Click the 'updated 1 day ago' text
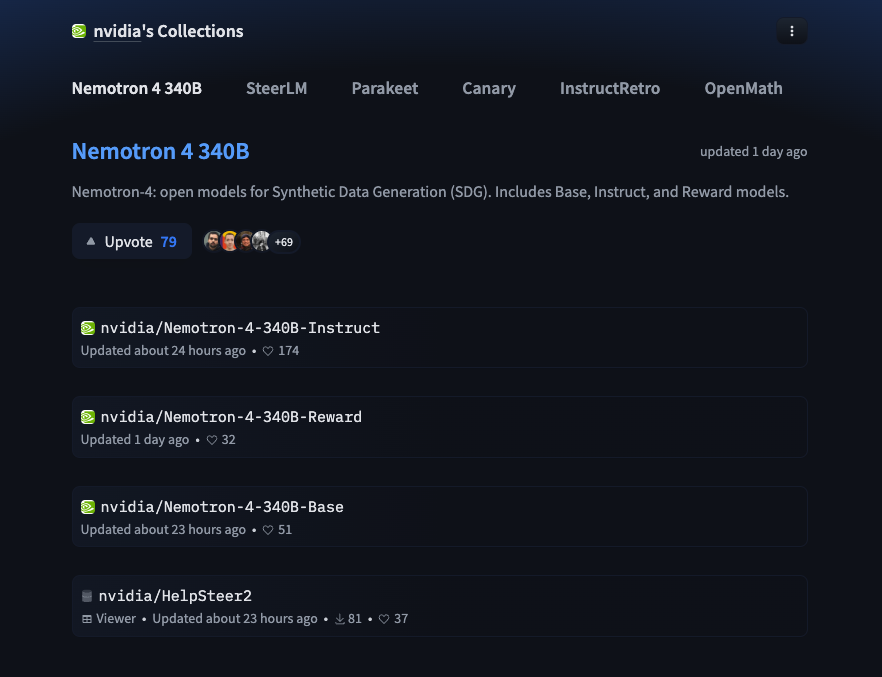The width and height of the screenshot is (882, 677). point(753,151)
